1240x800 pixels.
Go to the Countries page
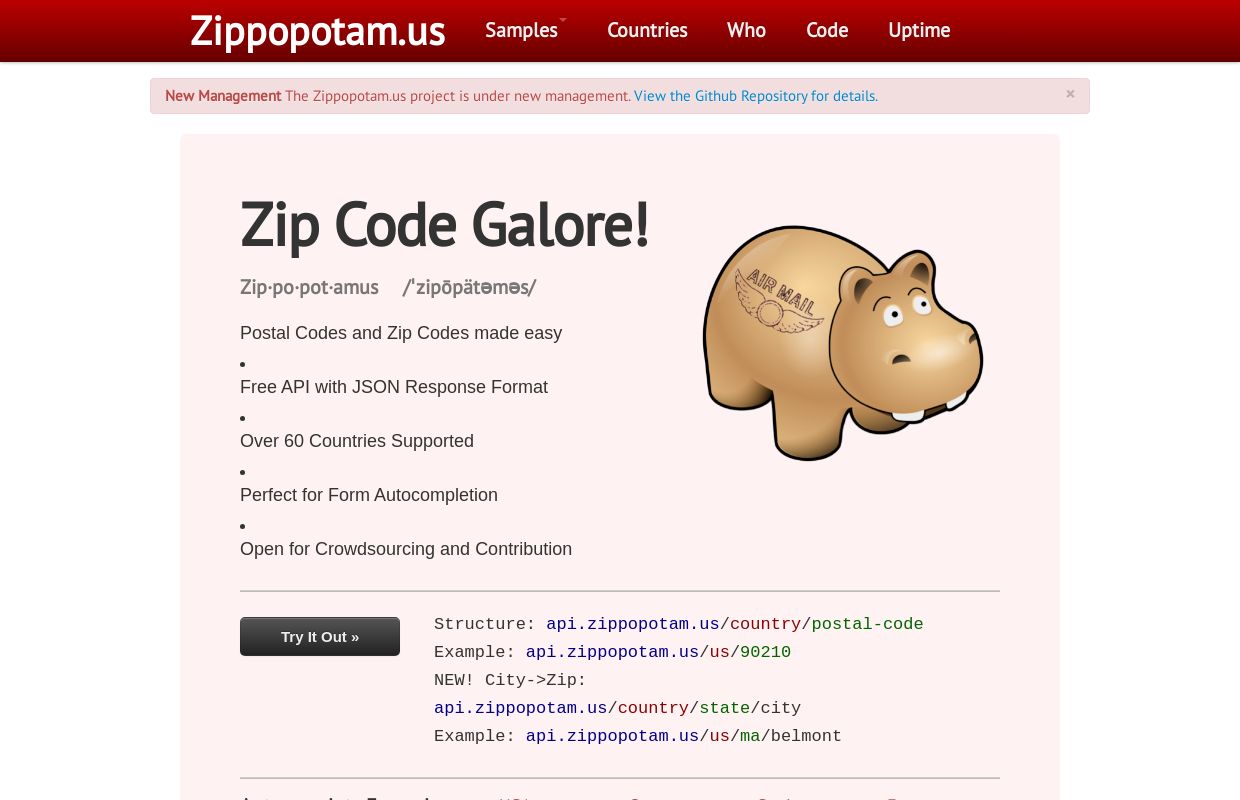pyautogui.click(x=647, y=30)
